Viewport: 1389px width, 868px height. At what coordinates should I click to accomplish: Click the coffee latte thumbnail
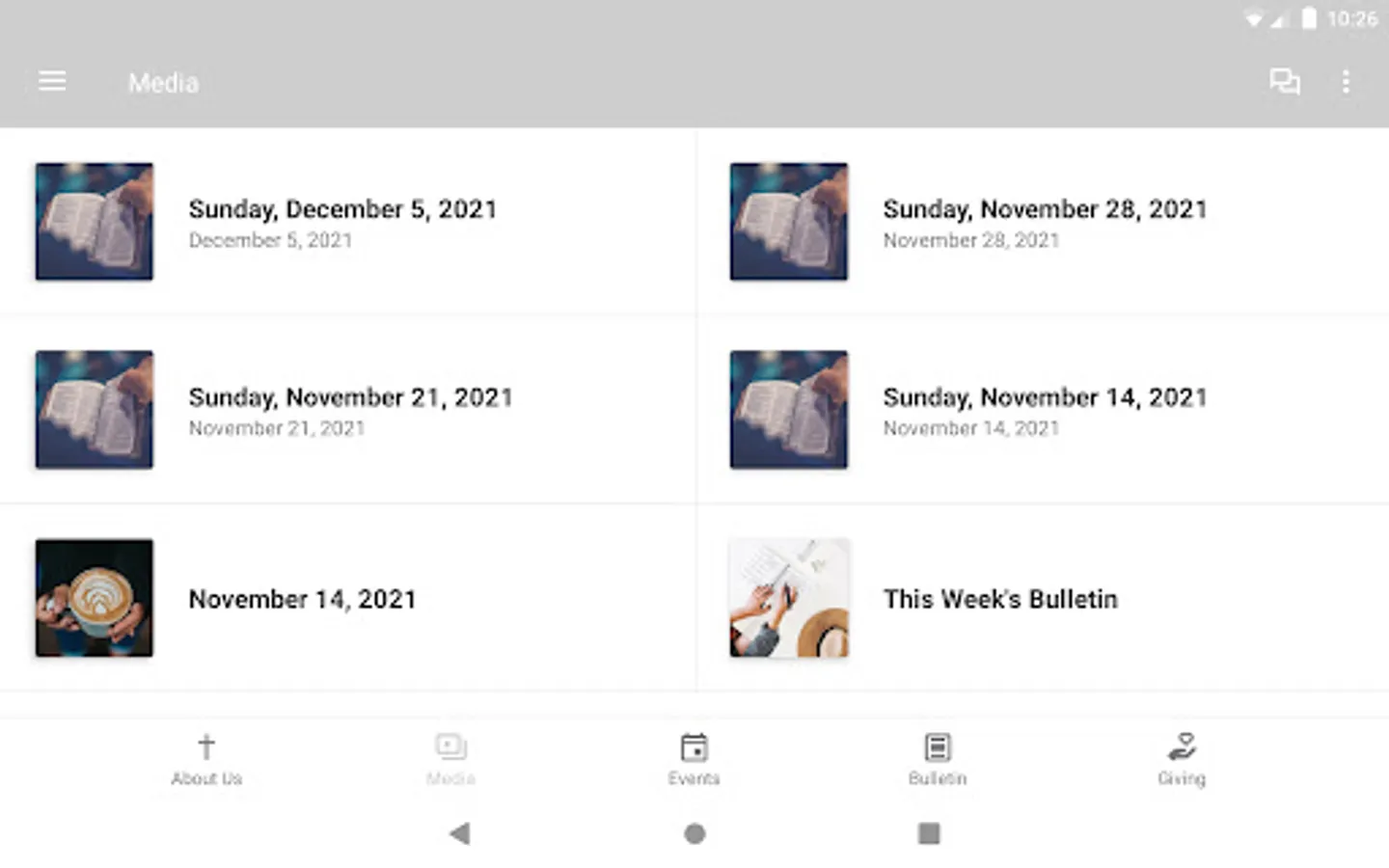coord(95,598)
